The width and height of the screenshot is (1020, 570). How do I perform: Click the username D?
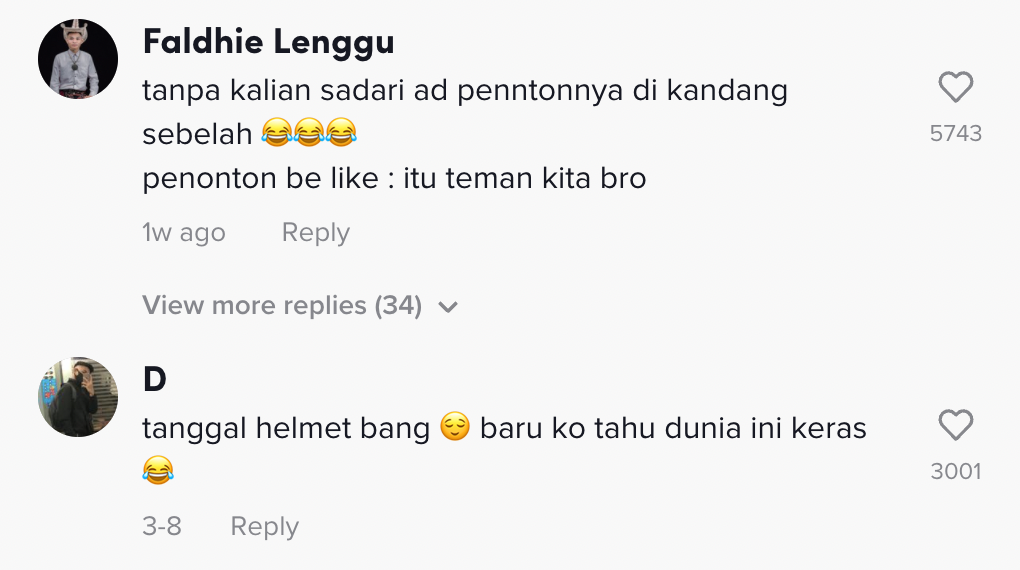[x=154, y=380]
